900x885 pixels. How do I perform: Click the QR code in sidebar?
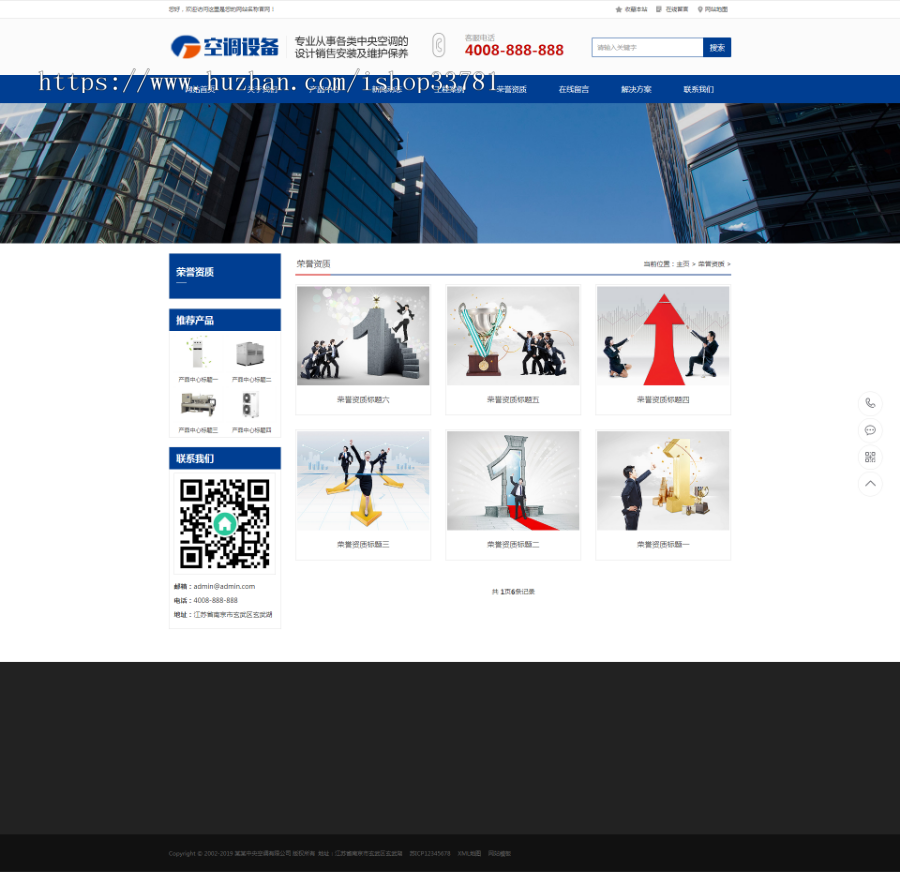(224, 523)
